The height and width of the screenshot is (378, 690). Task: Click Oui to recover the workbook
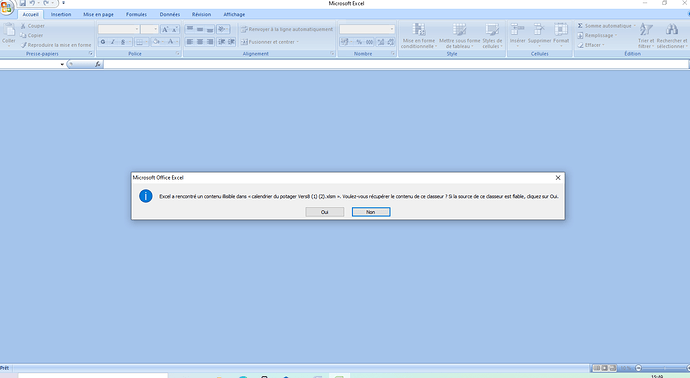[325, 212]
